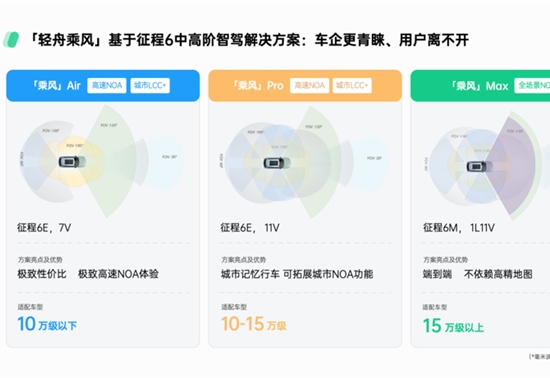Select the 「乘风」Max header label

[x=479, y=86]
